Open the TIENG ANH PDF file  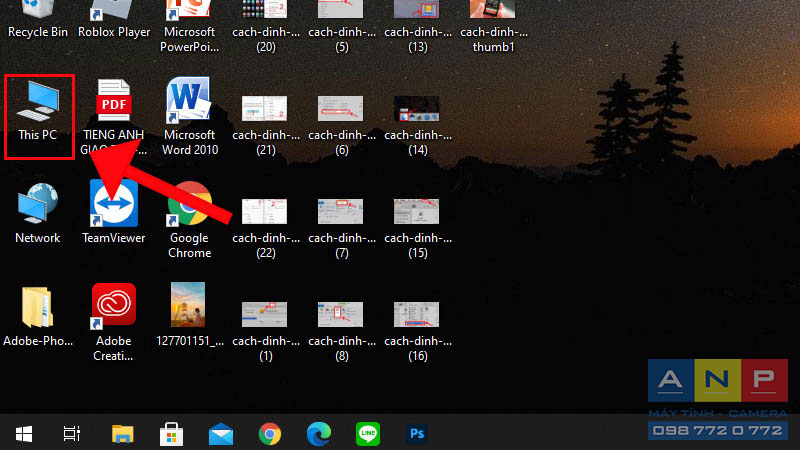(x=114, y=117)
